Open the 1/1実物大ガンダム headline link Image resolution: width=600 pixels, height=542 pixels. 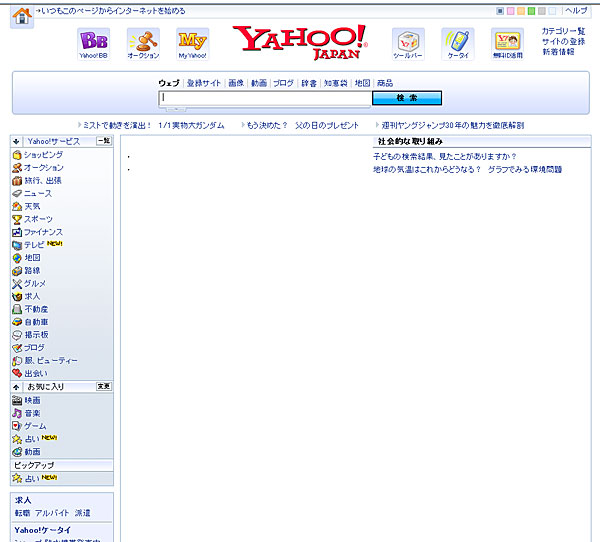point(191,126)
